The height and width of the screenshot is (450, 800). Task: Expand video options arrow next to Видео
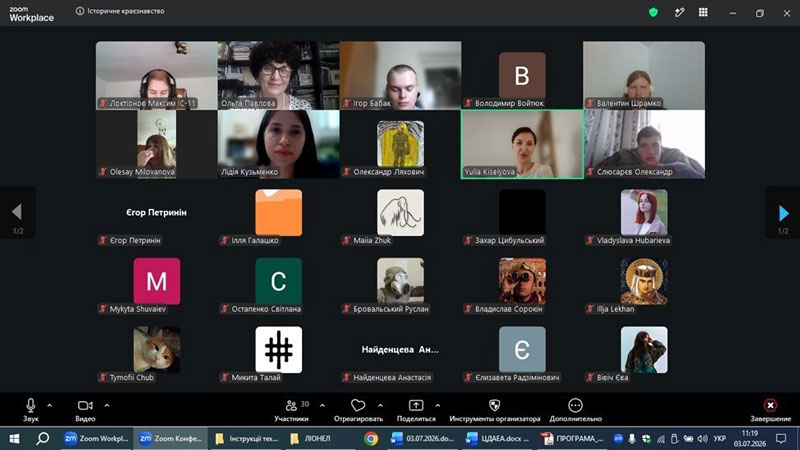pos(107,406)
